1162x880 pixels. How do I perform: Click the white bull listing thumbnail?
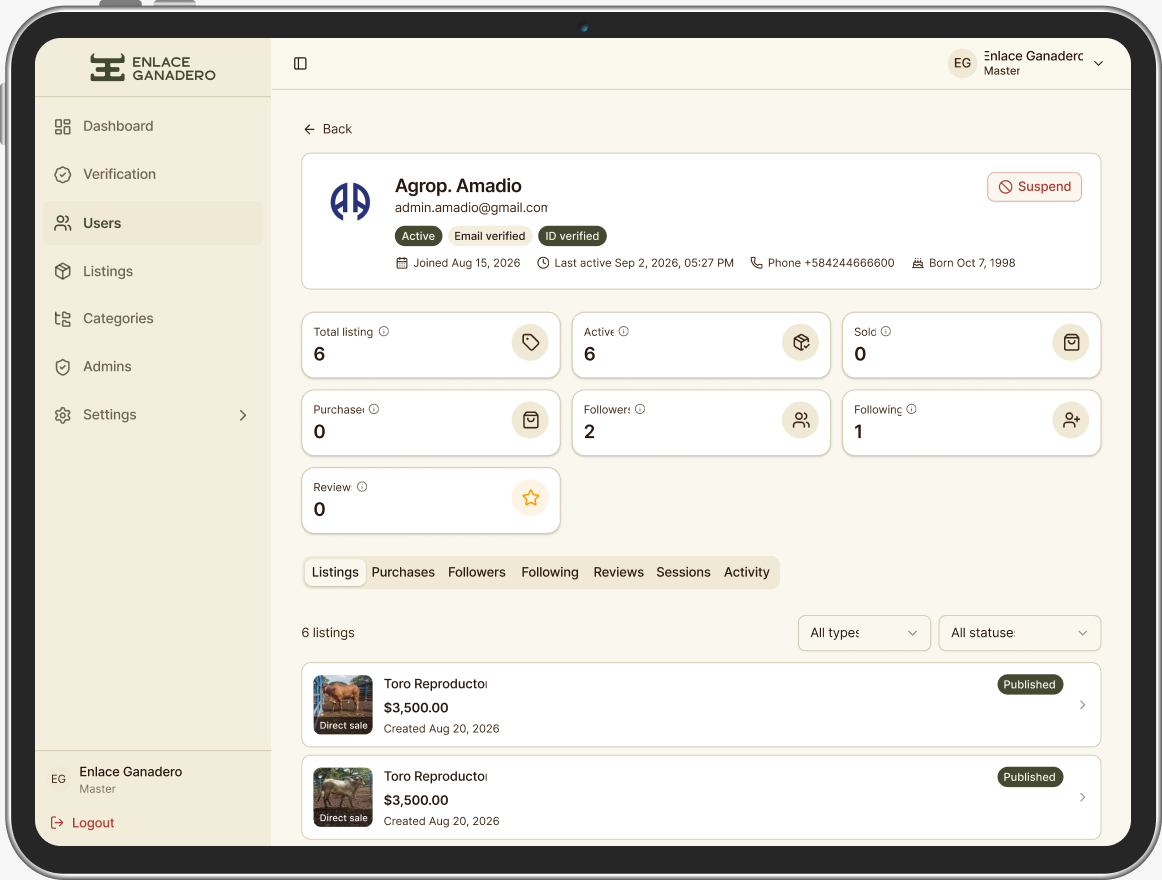343,797
